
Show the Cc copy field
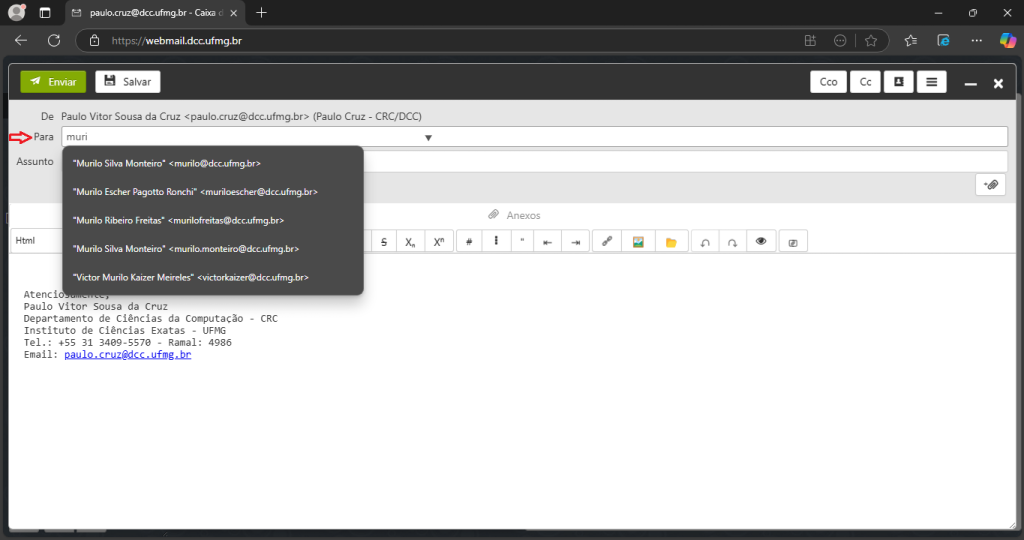[865, 82]
